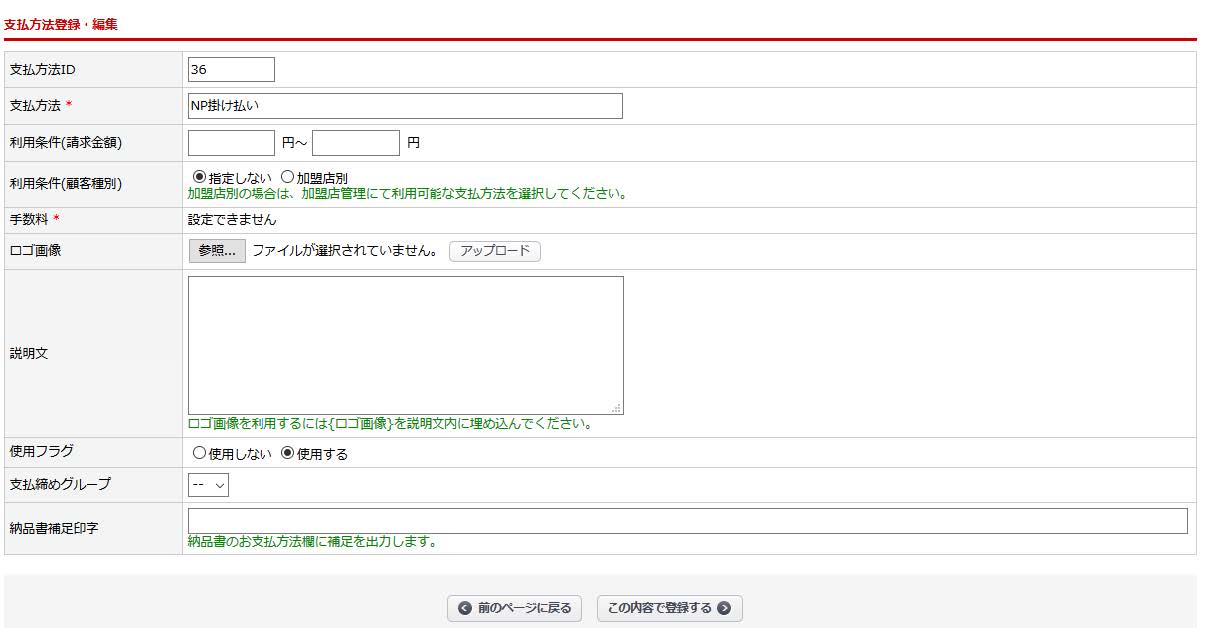Click the left arrow icon on 前のページに戻る

click(465, 608)
